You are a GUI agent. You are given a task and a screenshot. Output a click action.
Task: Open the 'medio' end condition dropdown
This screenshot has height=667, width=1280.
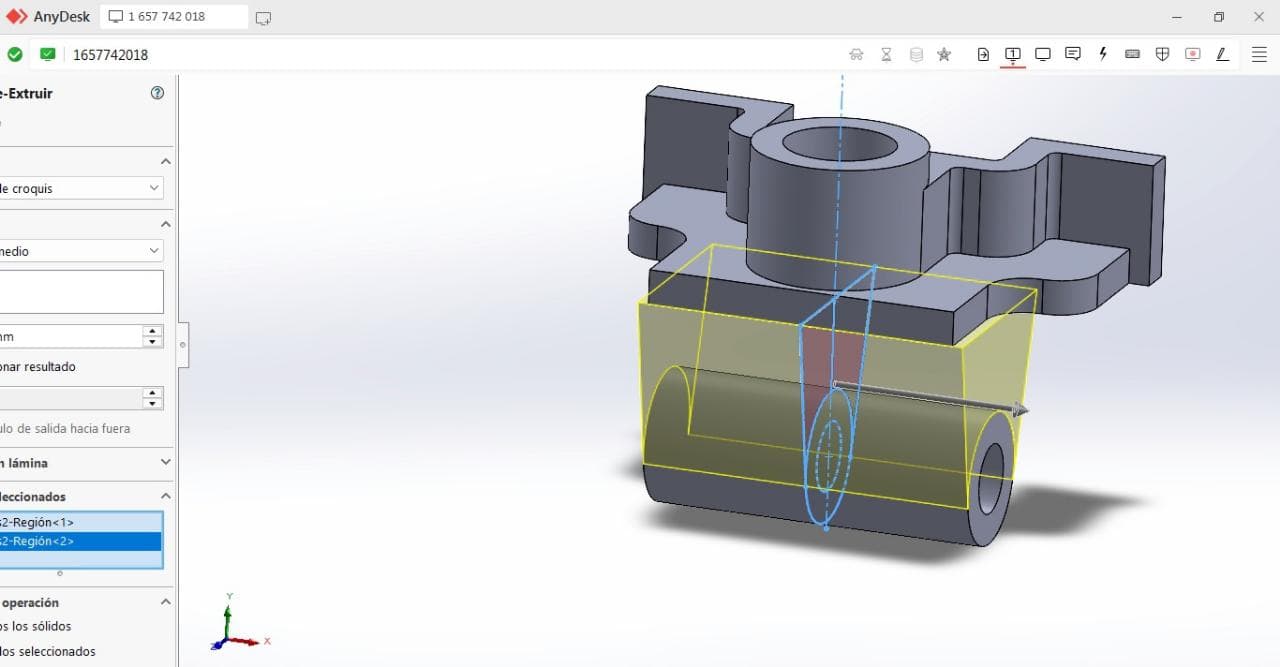pos(81,251)
